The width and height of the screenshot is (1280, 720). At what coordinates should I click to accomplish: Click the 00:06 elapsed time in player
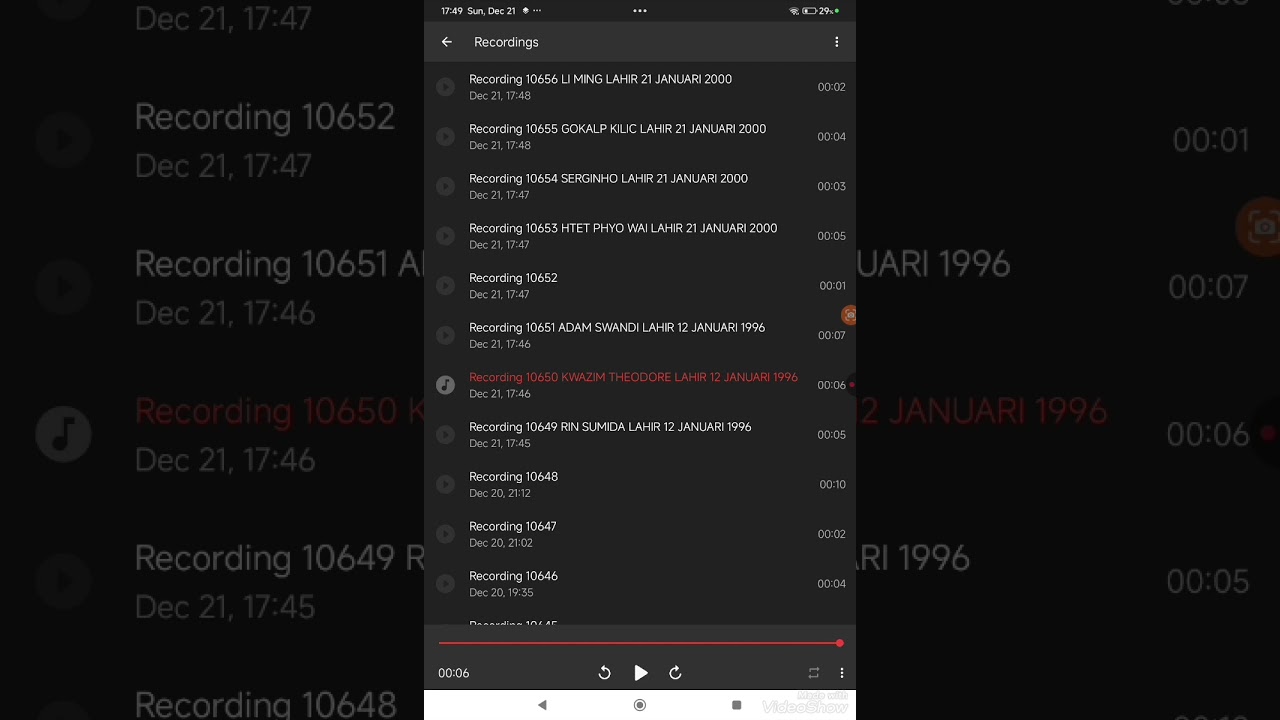(453, 673)
